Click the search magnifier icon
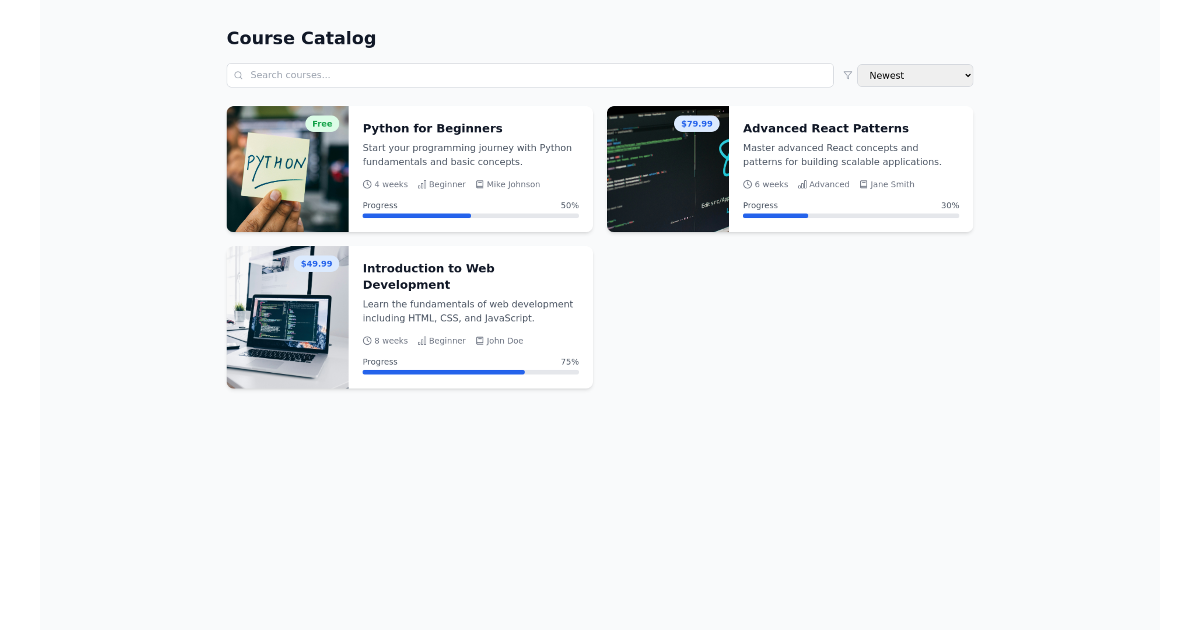Screen dimensions: 1200x630 click(238, 75)
